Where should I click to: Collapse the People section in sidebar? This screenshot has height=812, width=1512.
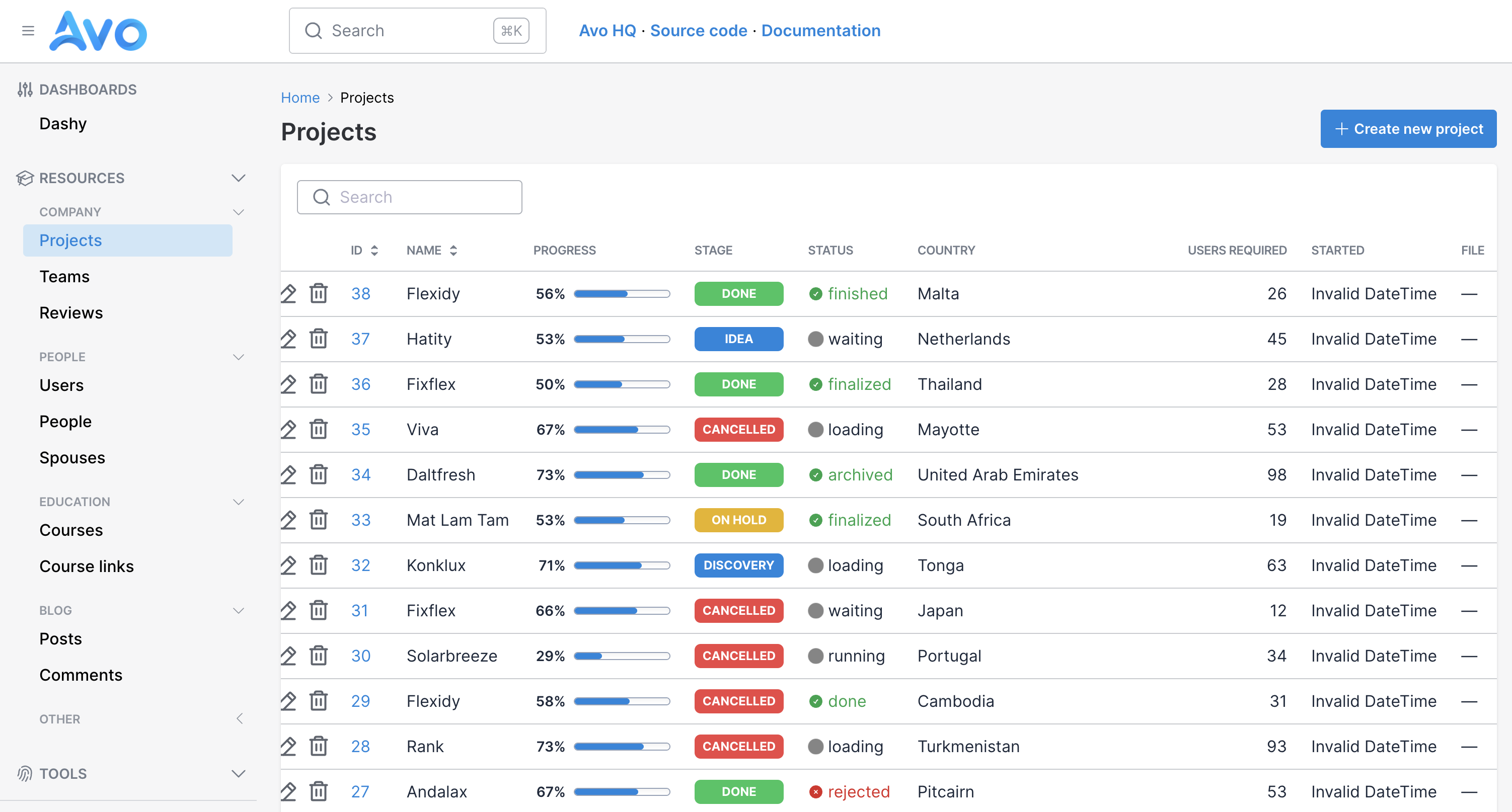(x=238, y=357)
